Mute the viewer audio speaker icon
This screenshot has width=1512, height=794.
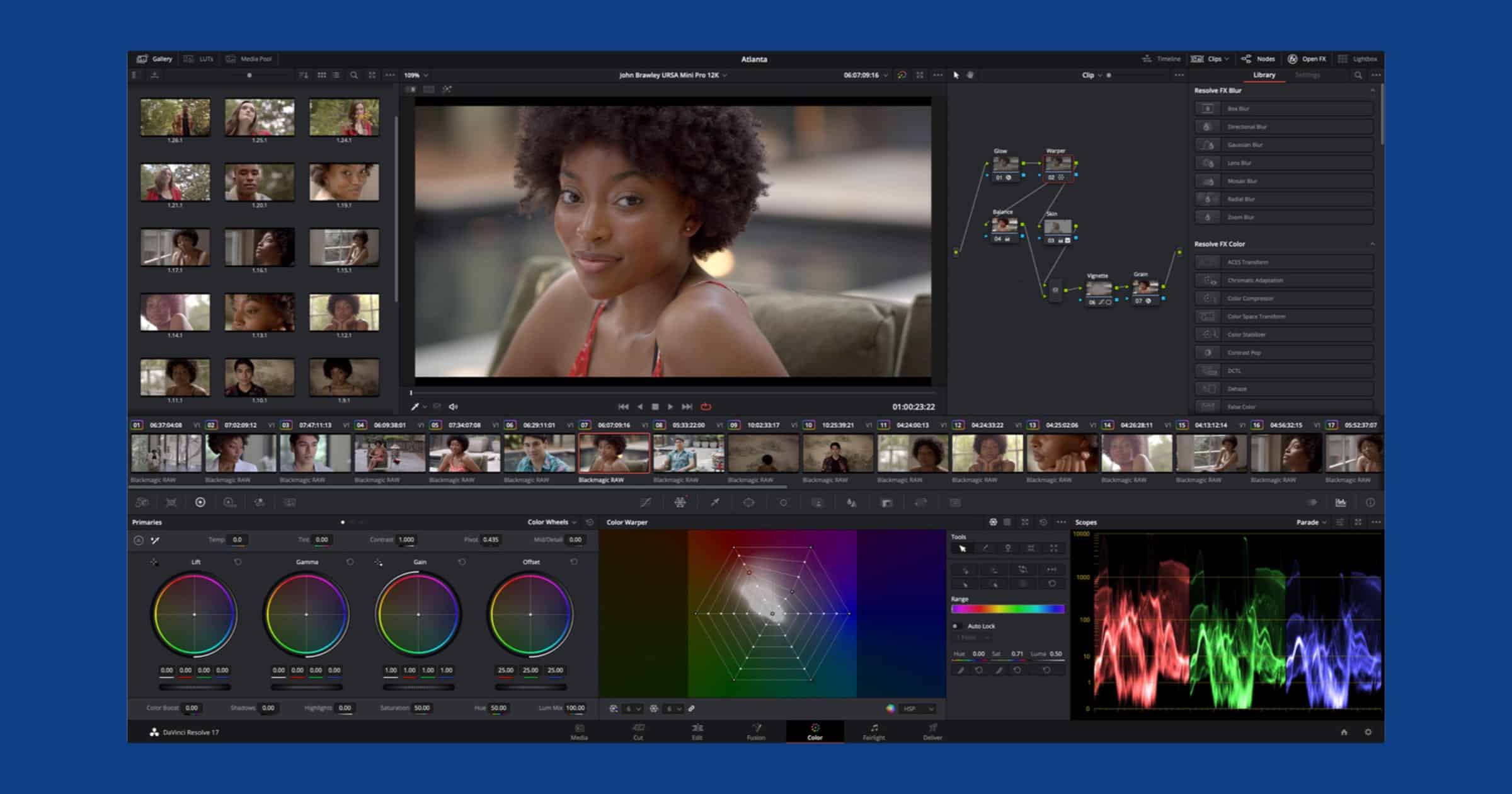[453, 406]
